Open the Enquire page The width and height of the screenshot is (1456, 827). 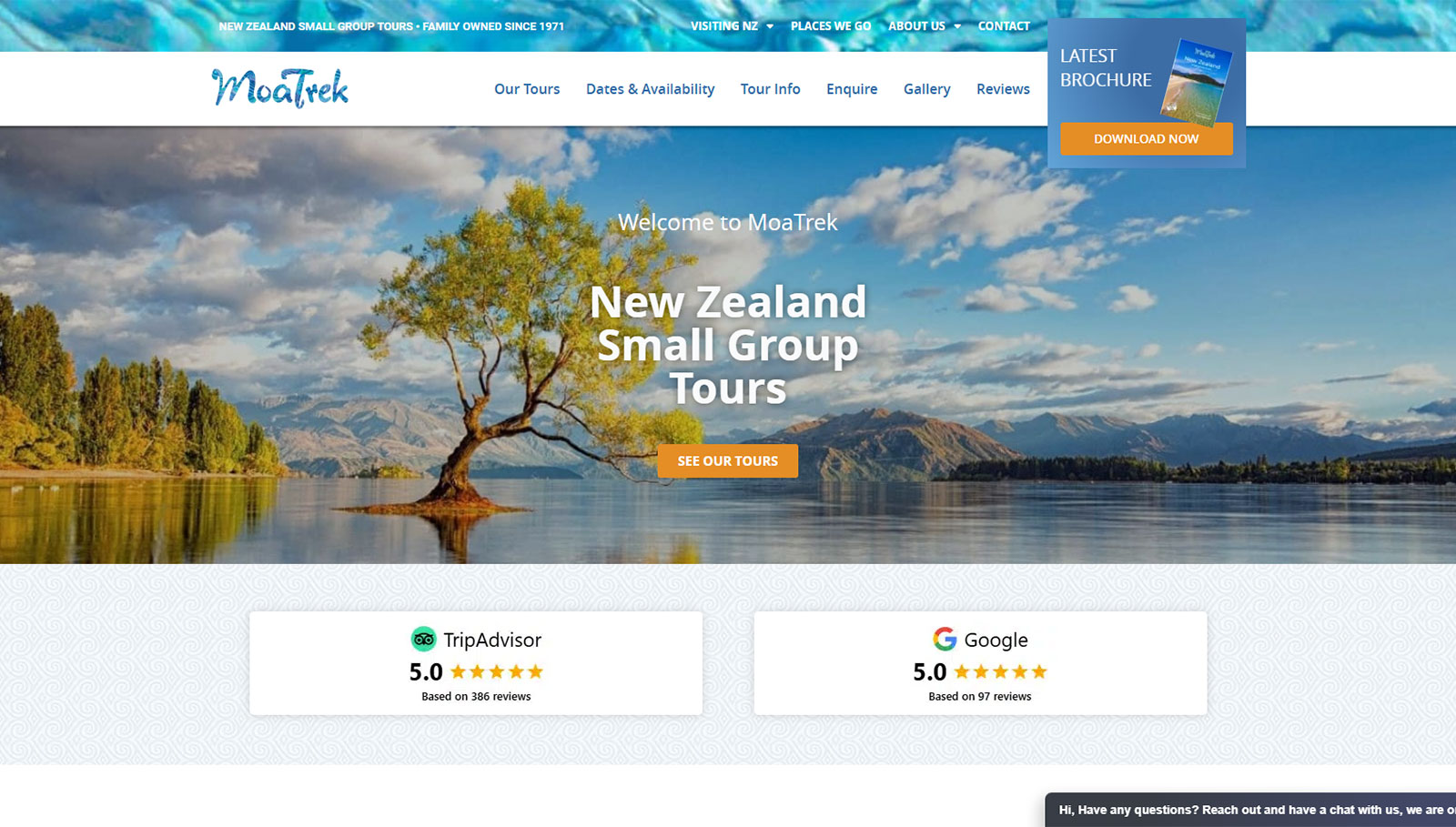pyautogui.click(x=852, y=89)
